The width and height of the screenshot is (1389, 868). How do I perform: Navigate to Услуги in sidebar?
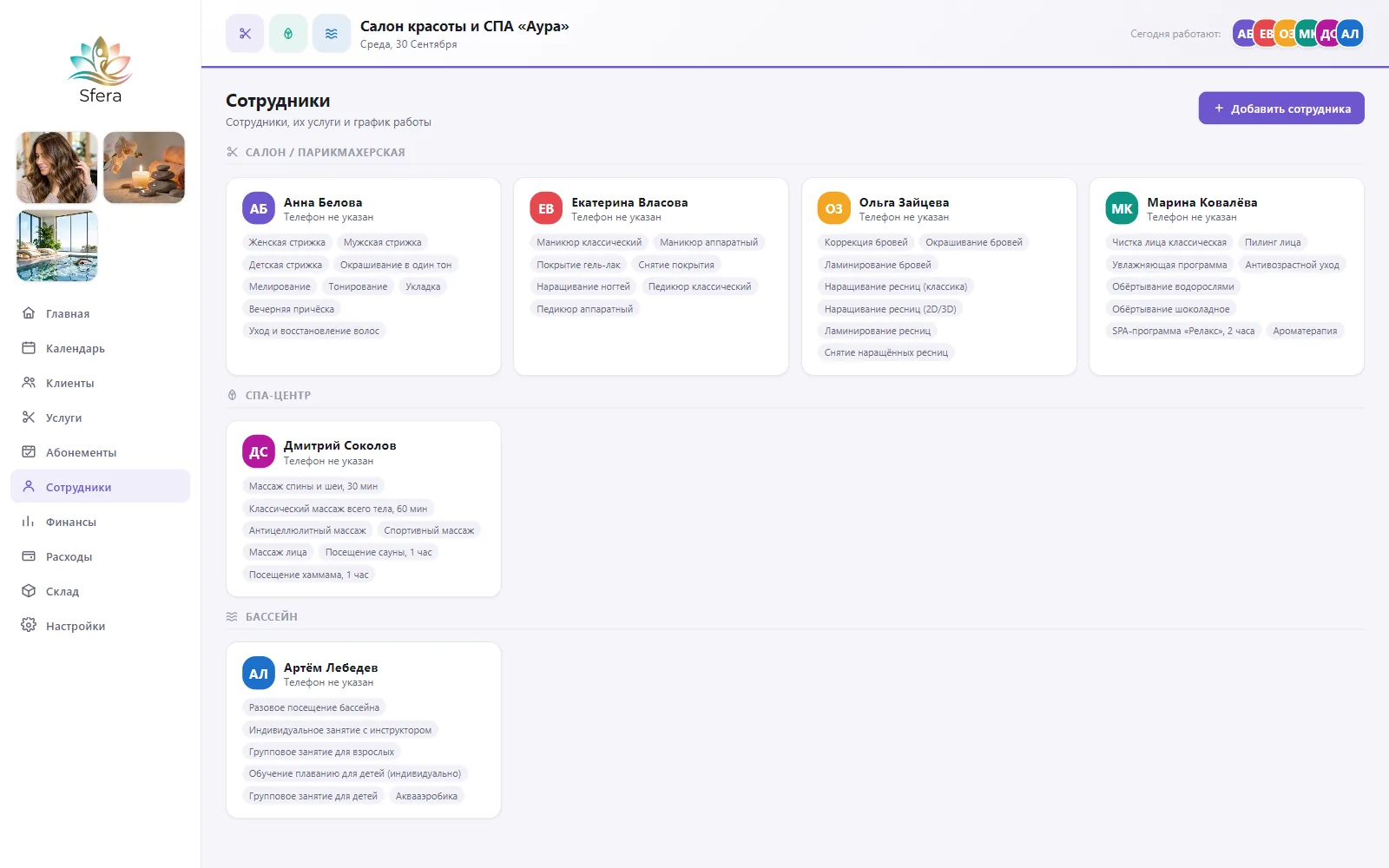(101, 418)
